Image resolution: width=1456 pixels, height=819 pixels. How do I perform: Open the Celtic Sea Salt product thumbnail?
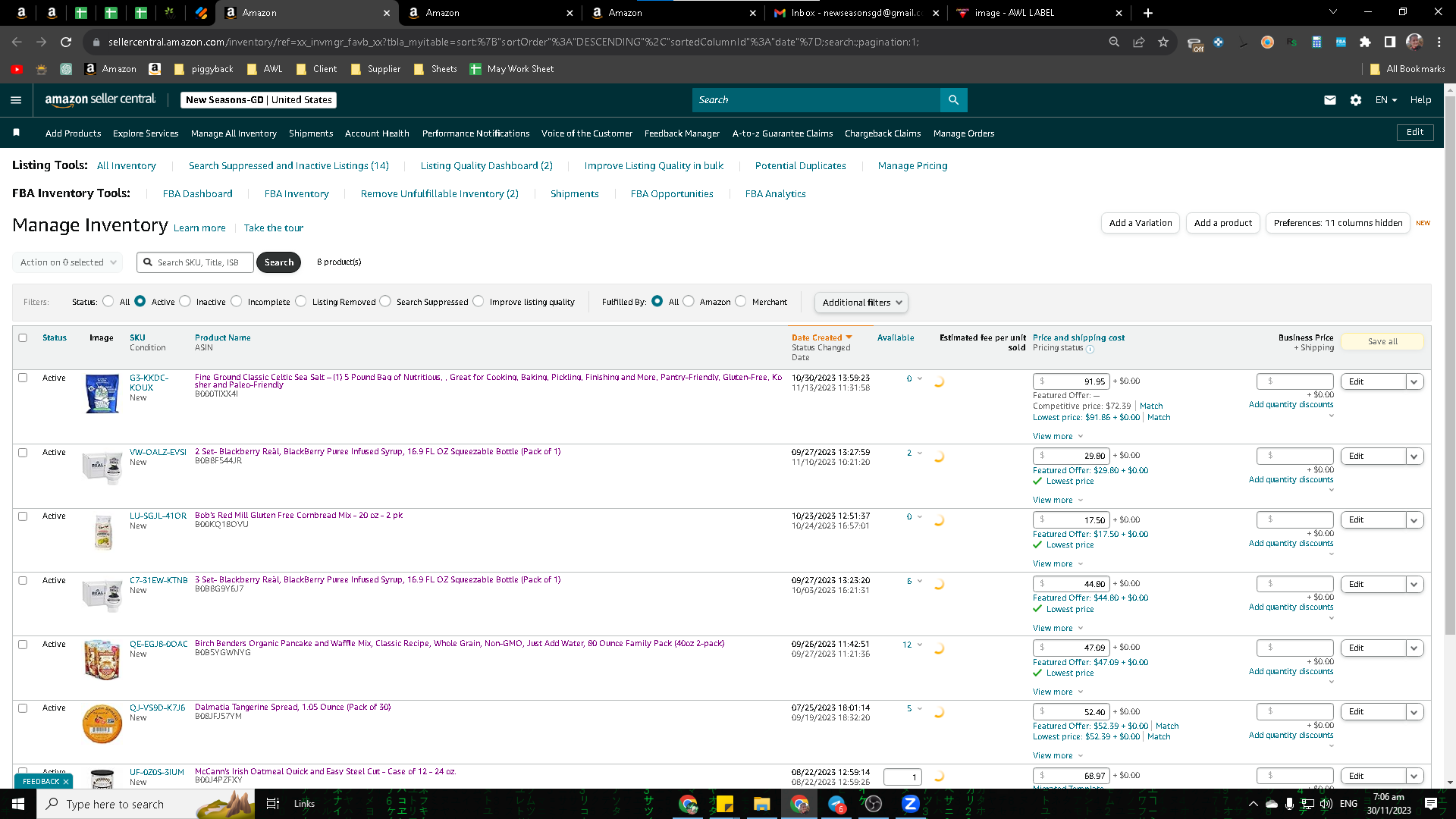(x=102, y=394)
